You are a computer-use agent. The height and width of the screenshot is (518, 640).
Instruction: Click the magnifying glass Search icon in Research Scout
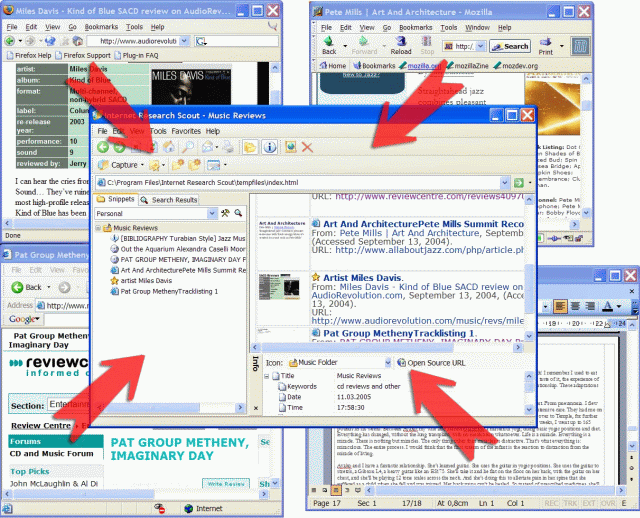(188, 147)
